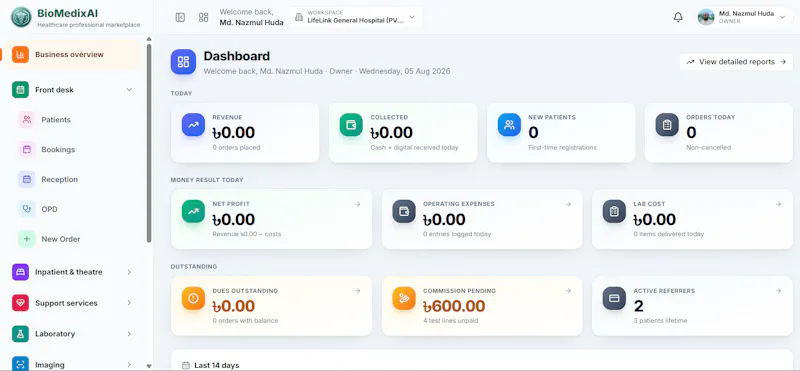800x371 pixels.
Task: Click the Operating Expenses arrow link
Action: (x=568, y=204)
